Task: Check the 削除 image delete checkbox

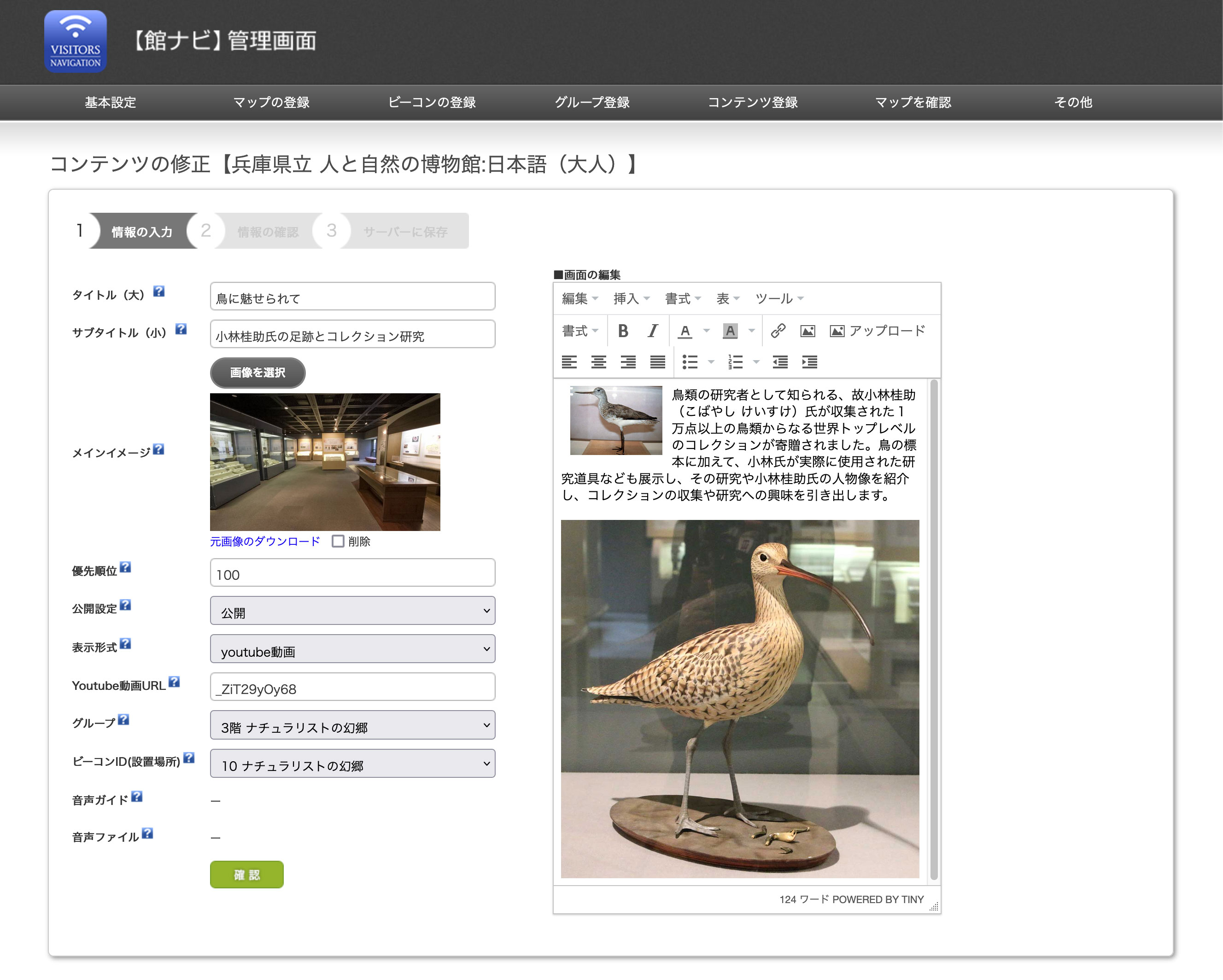Action: pos(338,541)
